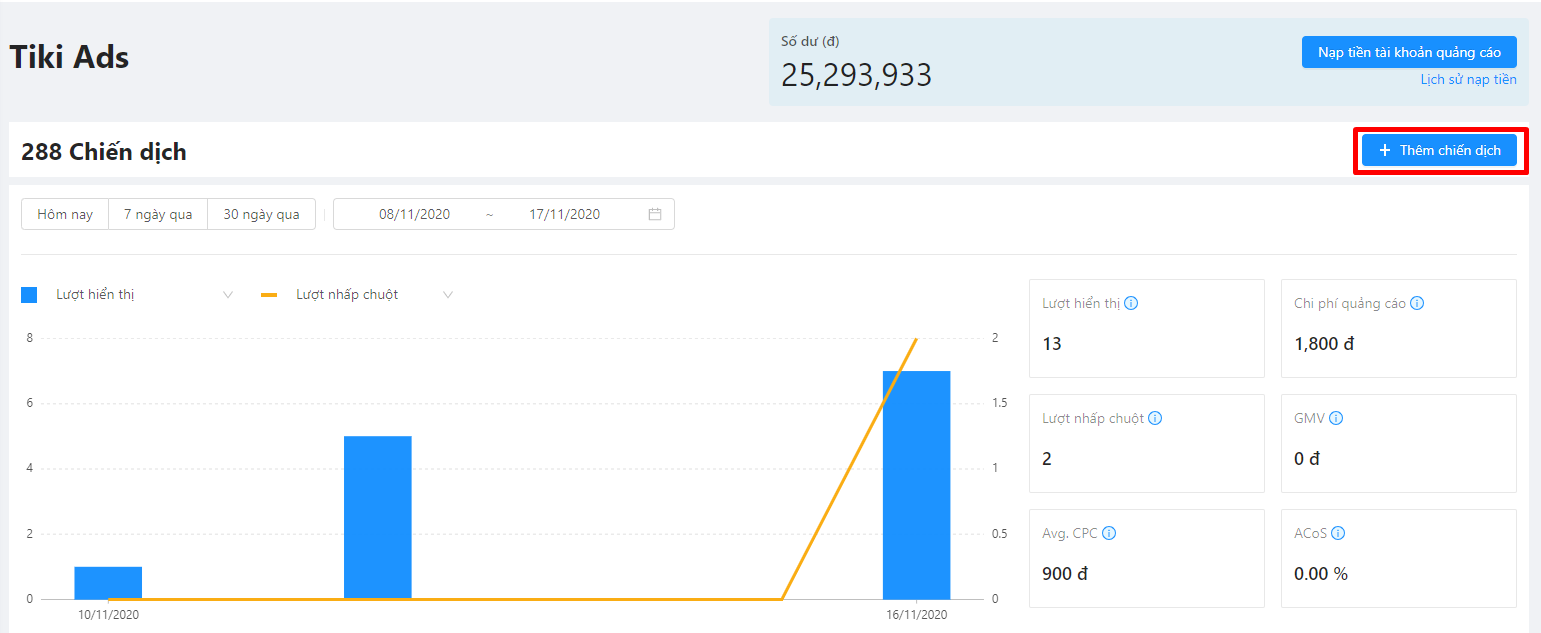Click orange line swatch of Lượt nhấp chuột legend

coord(269,295)
